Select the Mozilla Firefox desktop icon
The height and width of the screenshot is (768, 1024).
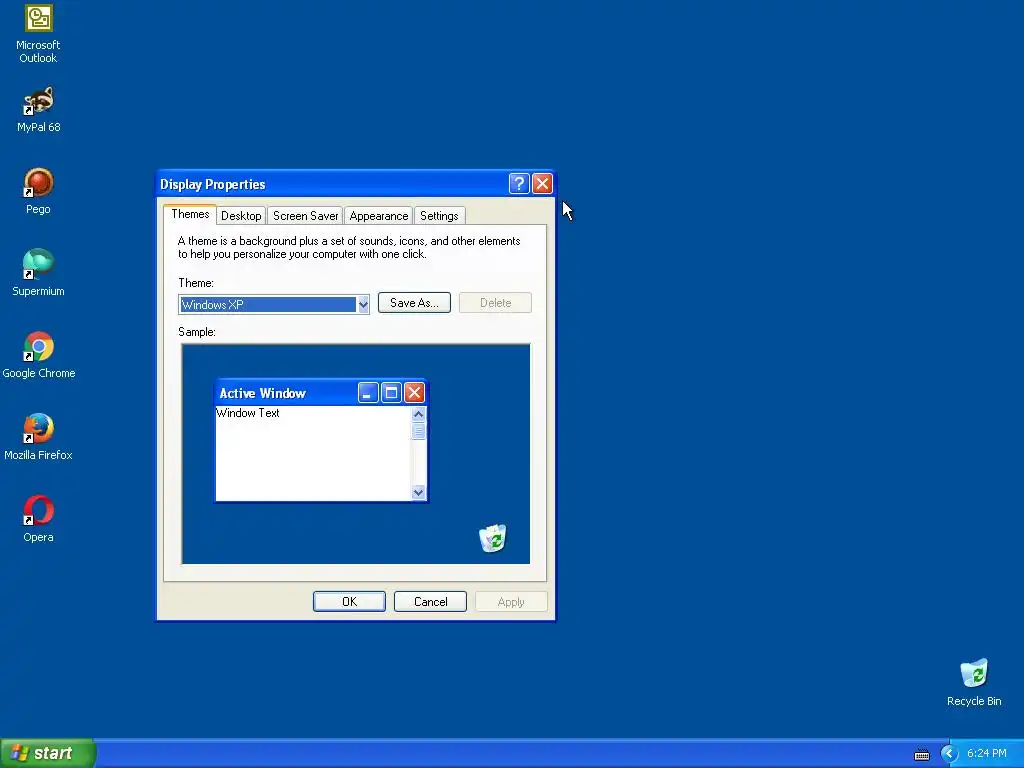(38, 437)
